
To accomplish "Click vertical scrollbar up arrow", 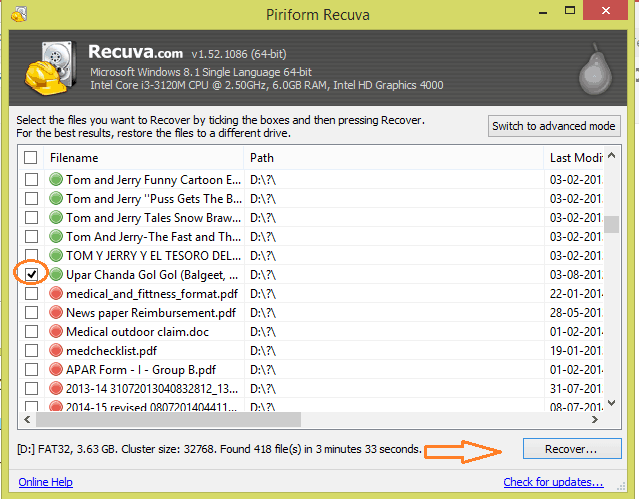I will (611, 155).
